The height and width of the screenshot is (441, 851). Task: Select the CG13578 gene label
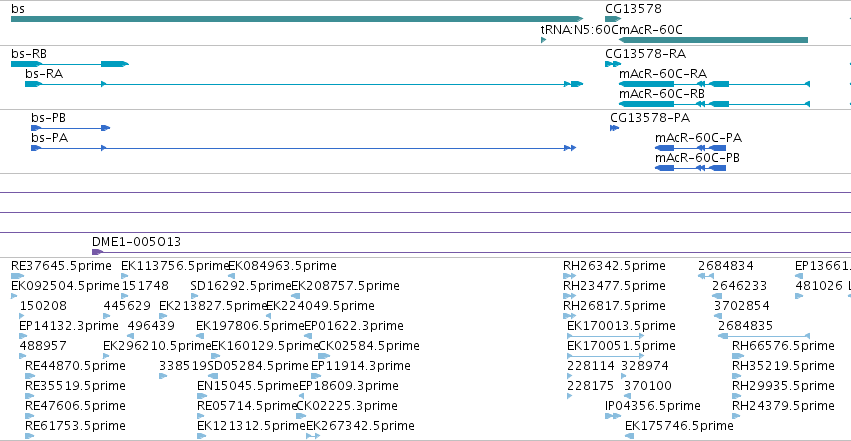point(633,9)
